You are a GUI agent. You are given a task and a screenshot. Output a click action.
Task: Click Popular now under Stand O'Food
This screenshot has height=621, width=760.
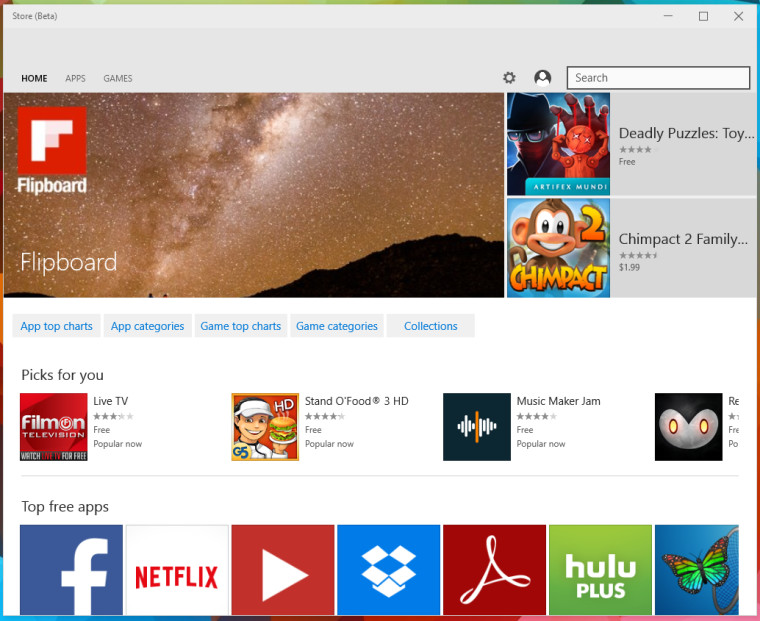point(330,444)
